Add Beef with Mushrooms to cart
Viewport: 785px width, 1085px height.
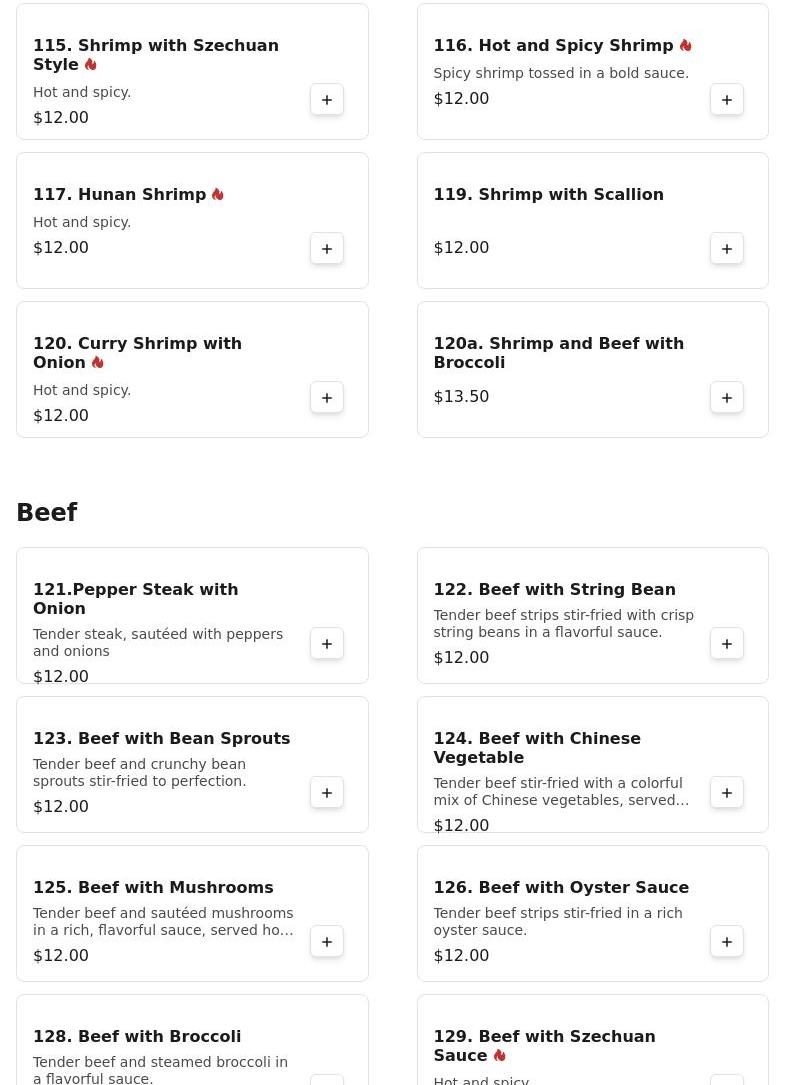point(327,942)
